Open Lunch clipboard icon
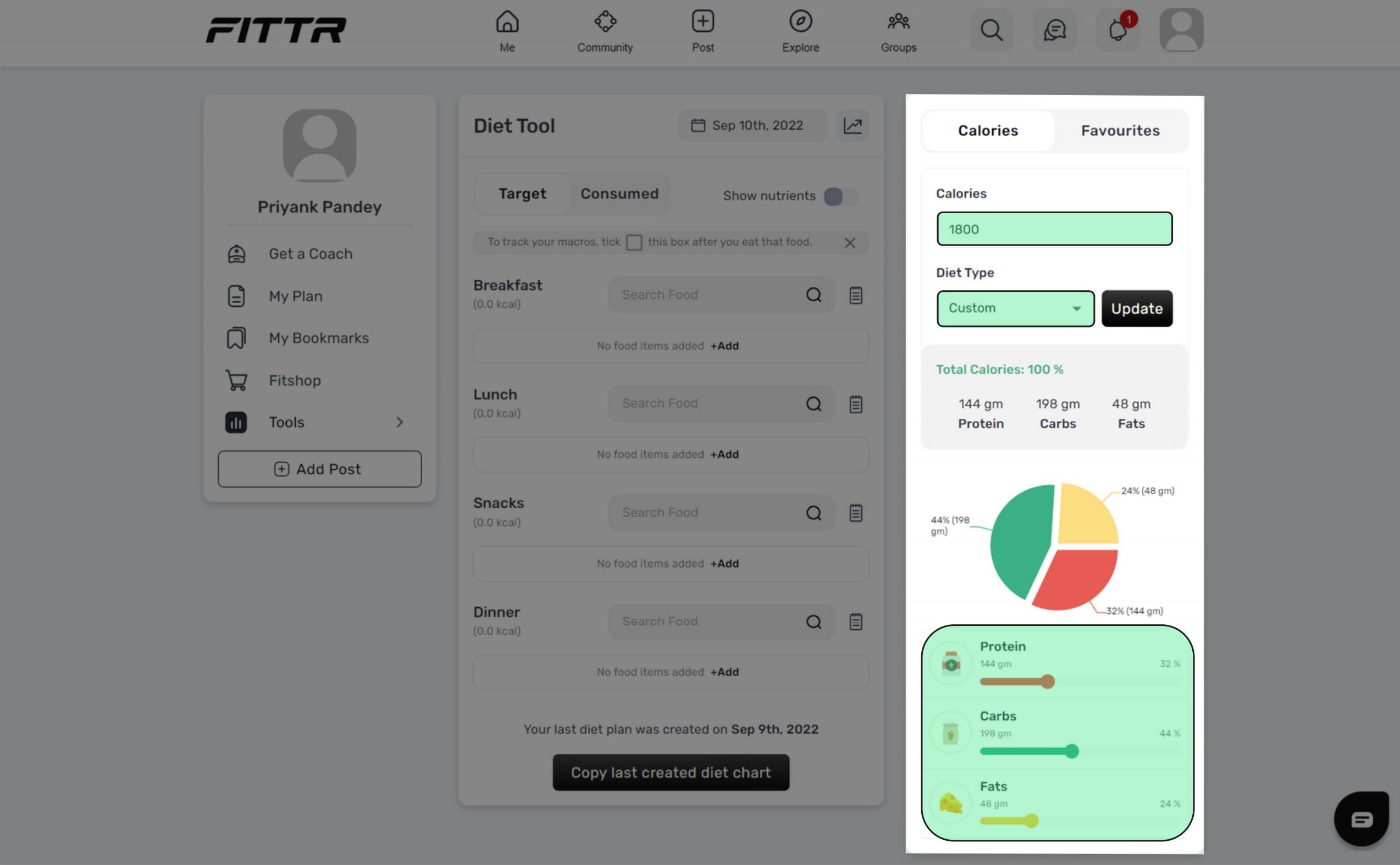The height and width of the screenshot is (865, 1400). point(856,404)
